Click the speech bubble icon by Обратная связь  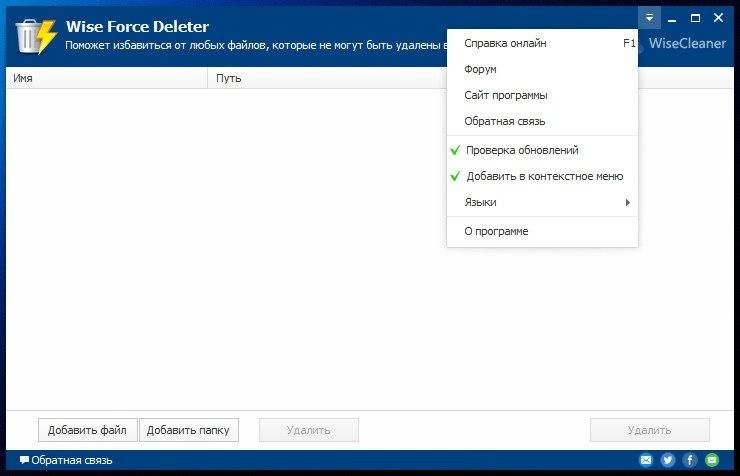tap(24, 460)
